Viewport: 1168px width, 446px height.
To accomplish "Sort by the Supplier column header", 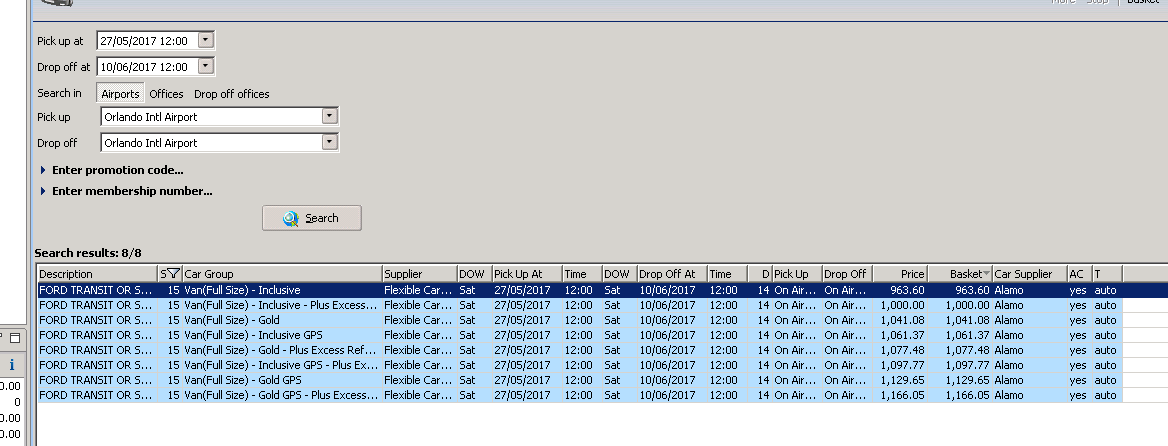I will (x=419, y=274).
